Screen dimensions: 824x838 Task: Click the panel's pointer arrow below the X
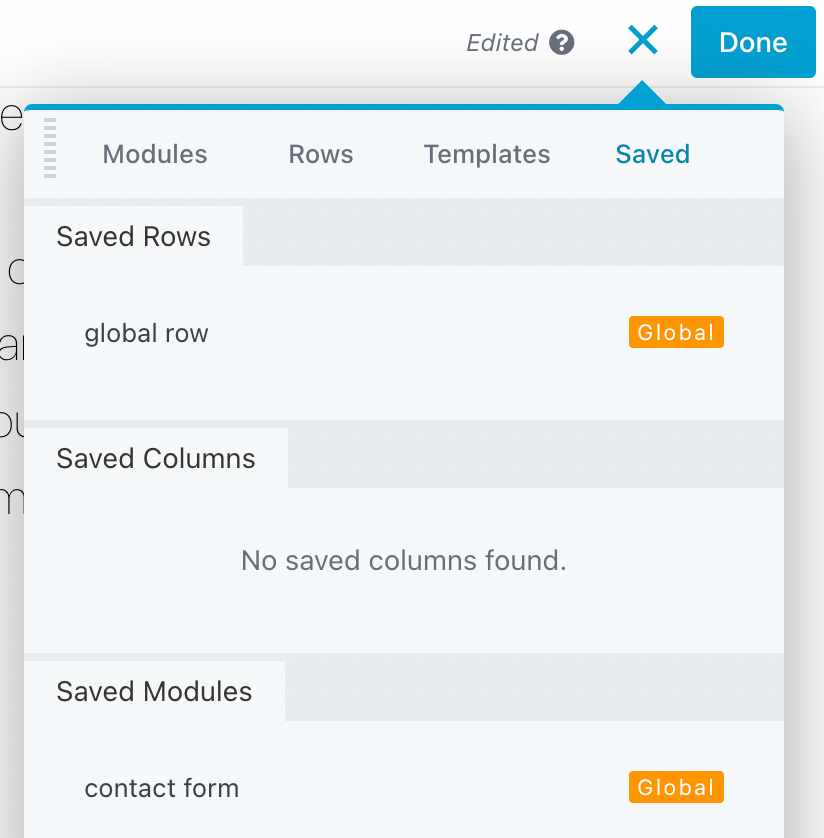[x=642, y=96]
